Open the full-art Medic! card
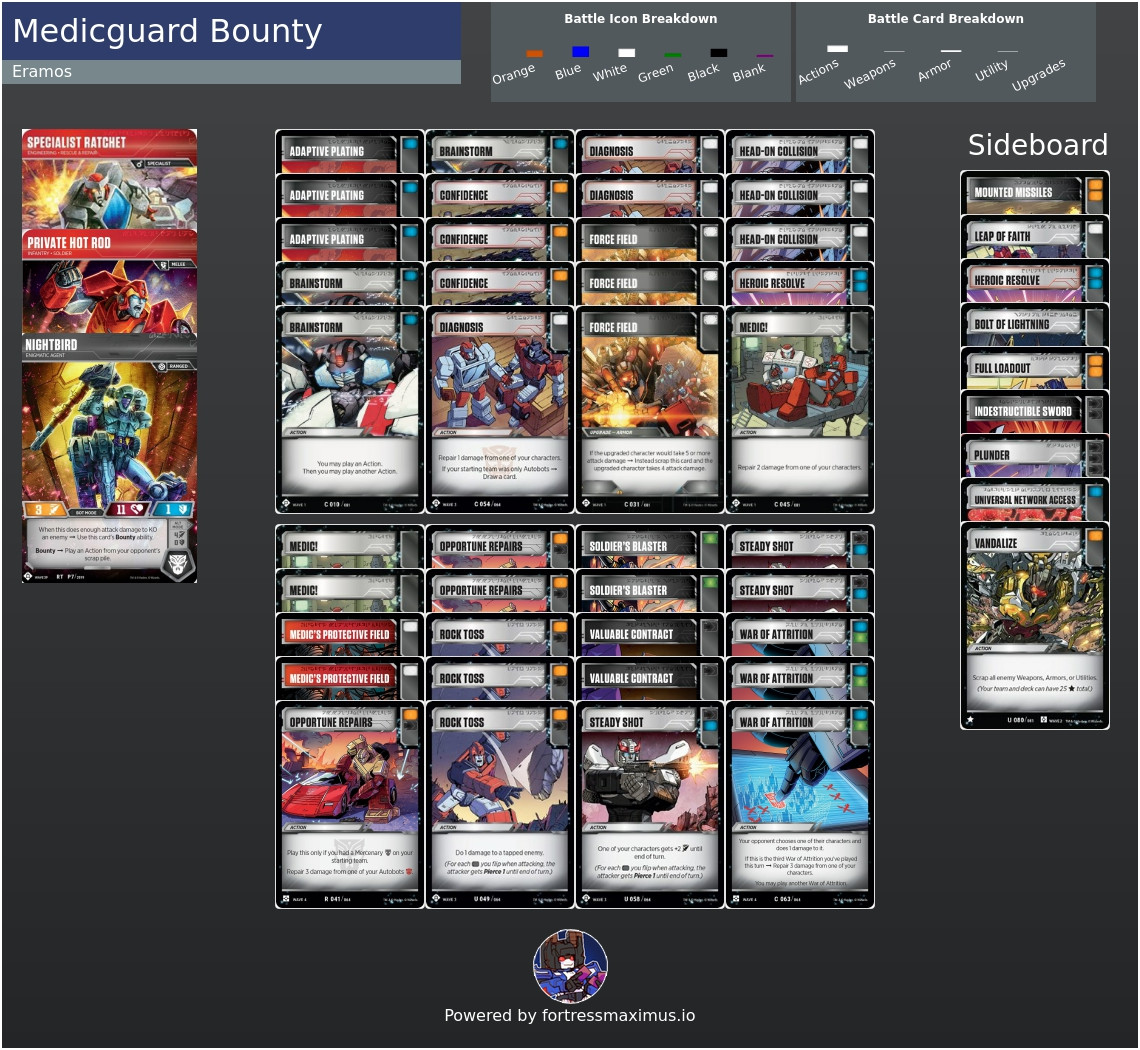This screenshot has height=1050, width=1140. [800, 410]
